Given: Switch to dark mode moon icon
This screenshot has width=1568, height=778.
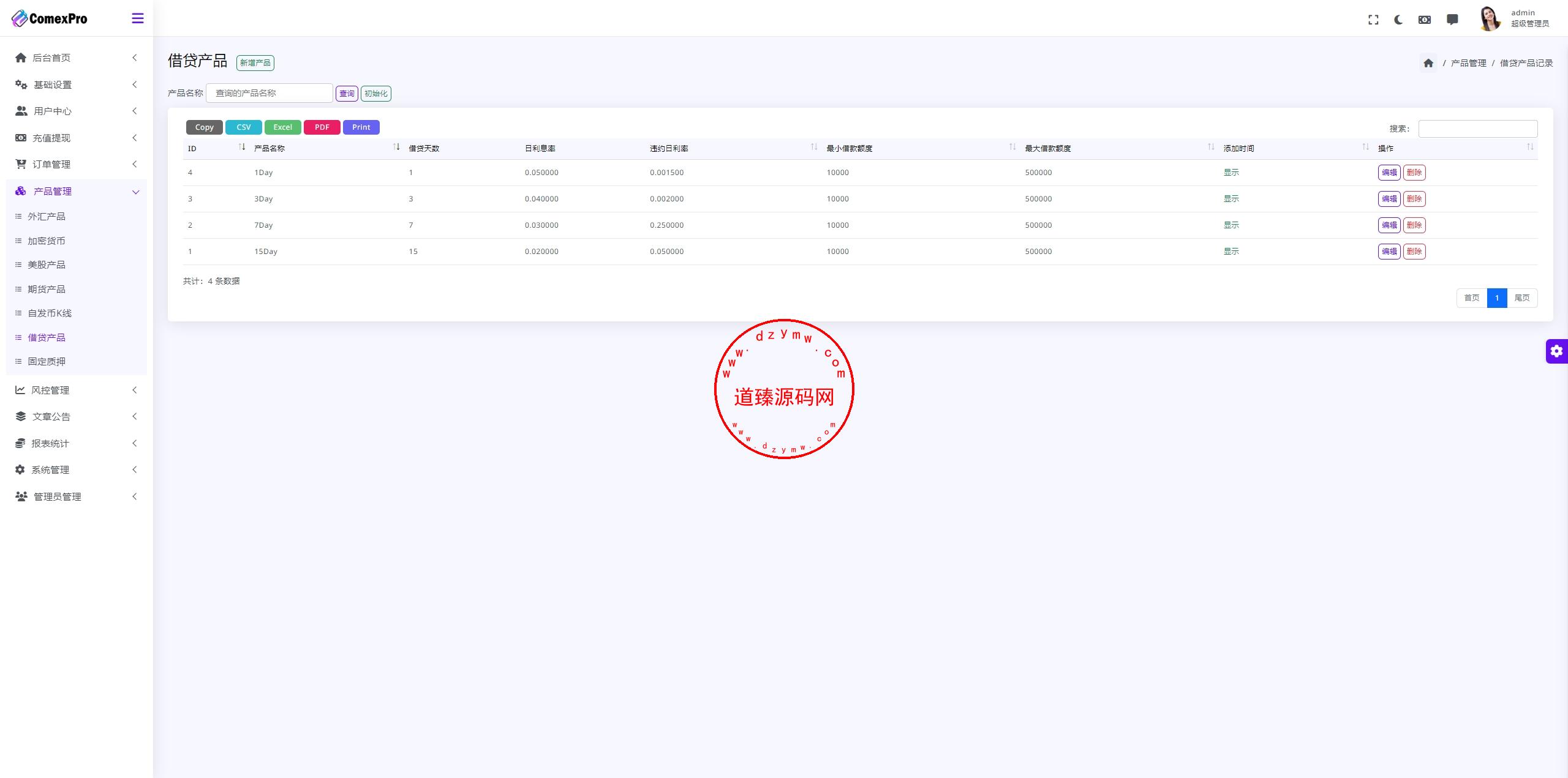Looking at the screenshot, I should tap(1398, 20).
